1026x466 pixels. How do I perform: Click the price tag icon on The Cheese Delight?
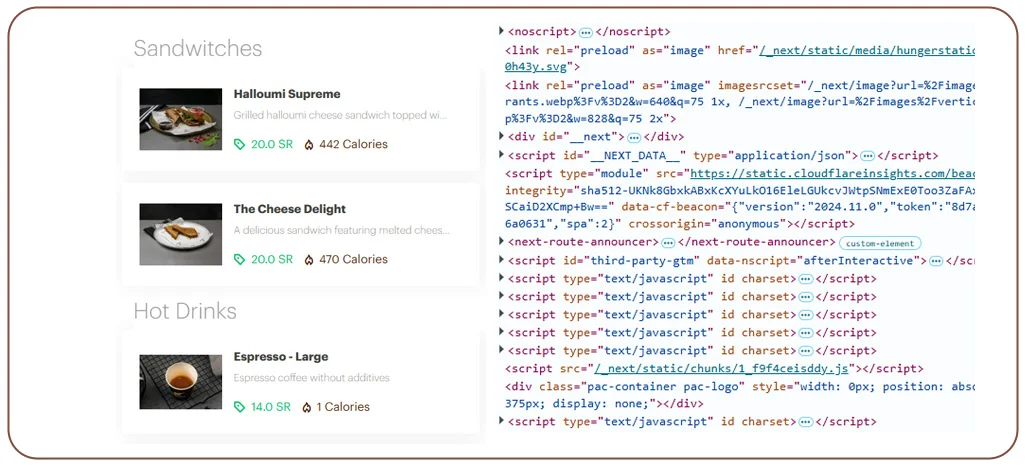[239, 260]
